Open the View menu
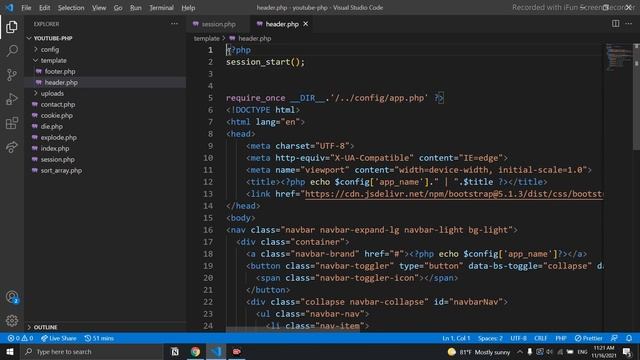Viewport: 640px width, 360px height. point(99,8)
